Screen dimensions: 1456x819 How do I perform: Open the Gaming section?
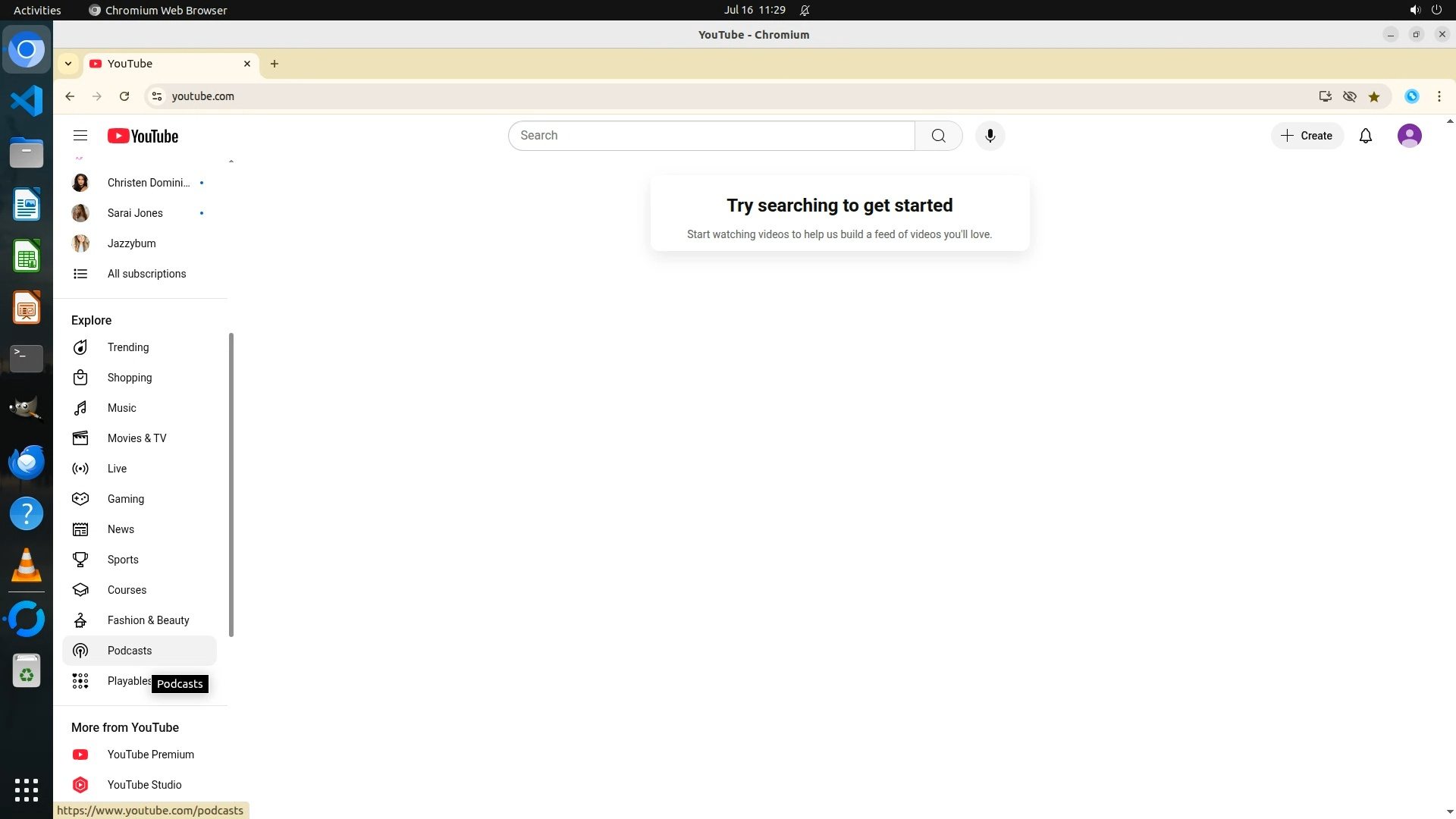(125, 499)
